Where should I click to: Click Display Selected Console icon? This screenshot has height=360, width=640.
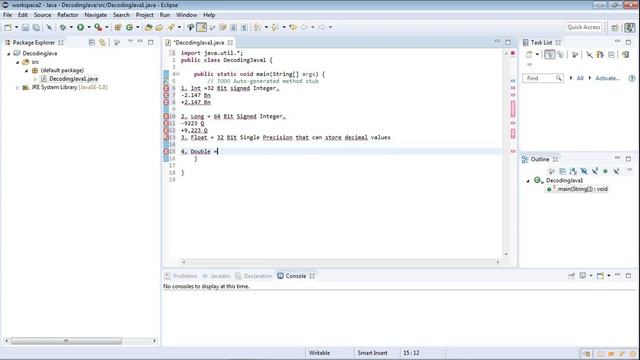tap(583, 276)
